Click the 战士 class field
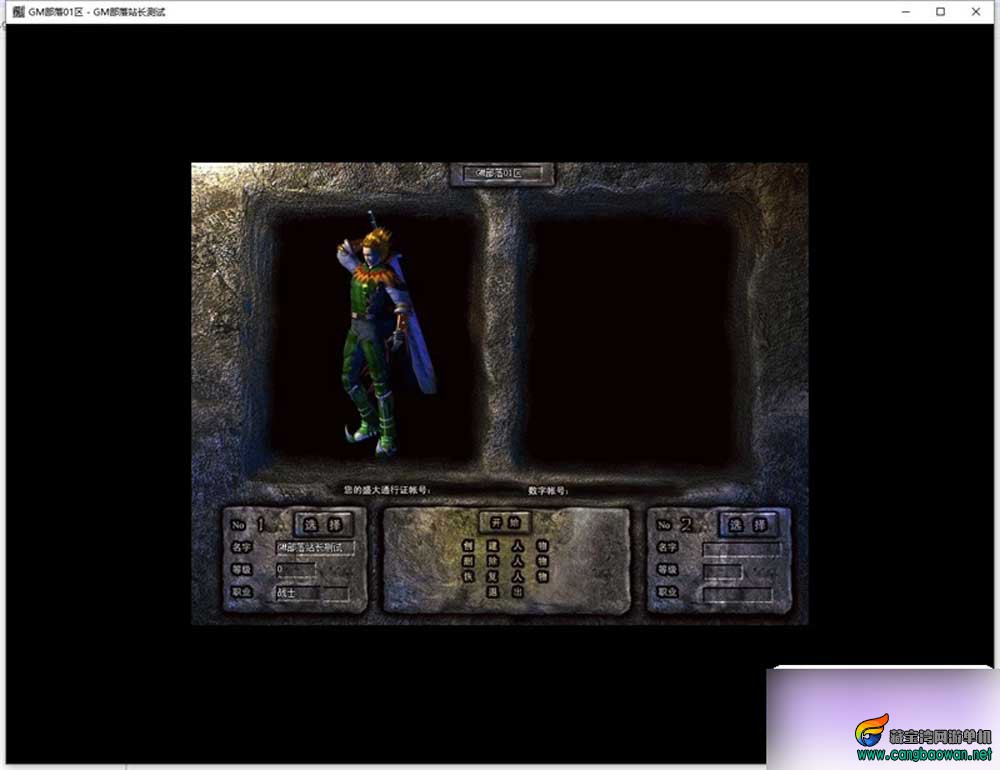The width and height of the screenshot is (1000, 770). (x=312, y=593)
